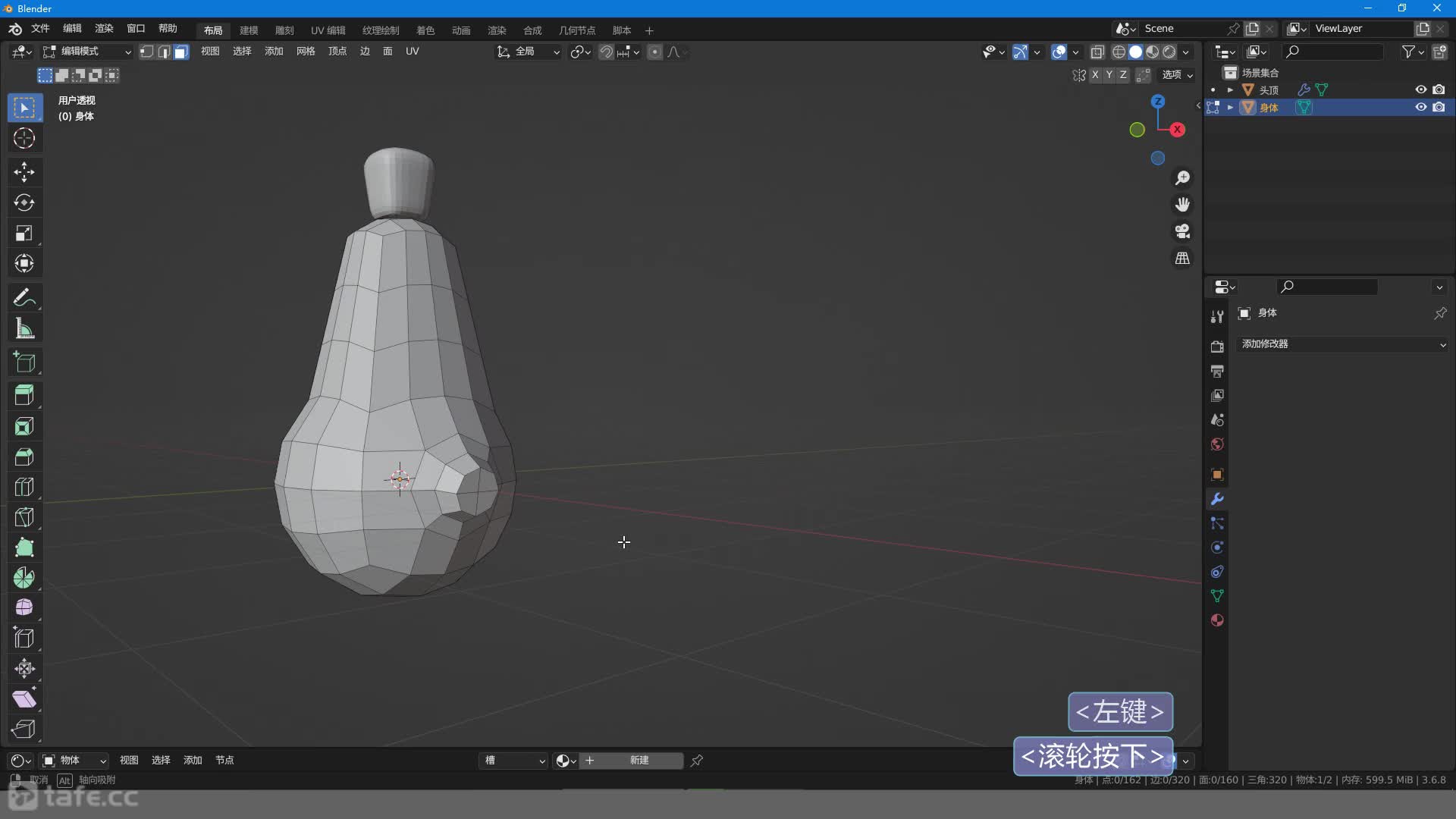Select the Shrink/Fatten tool
This screenshot has width=1456, height=819.
pos(24,668)
